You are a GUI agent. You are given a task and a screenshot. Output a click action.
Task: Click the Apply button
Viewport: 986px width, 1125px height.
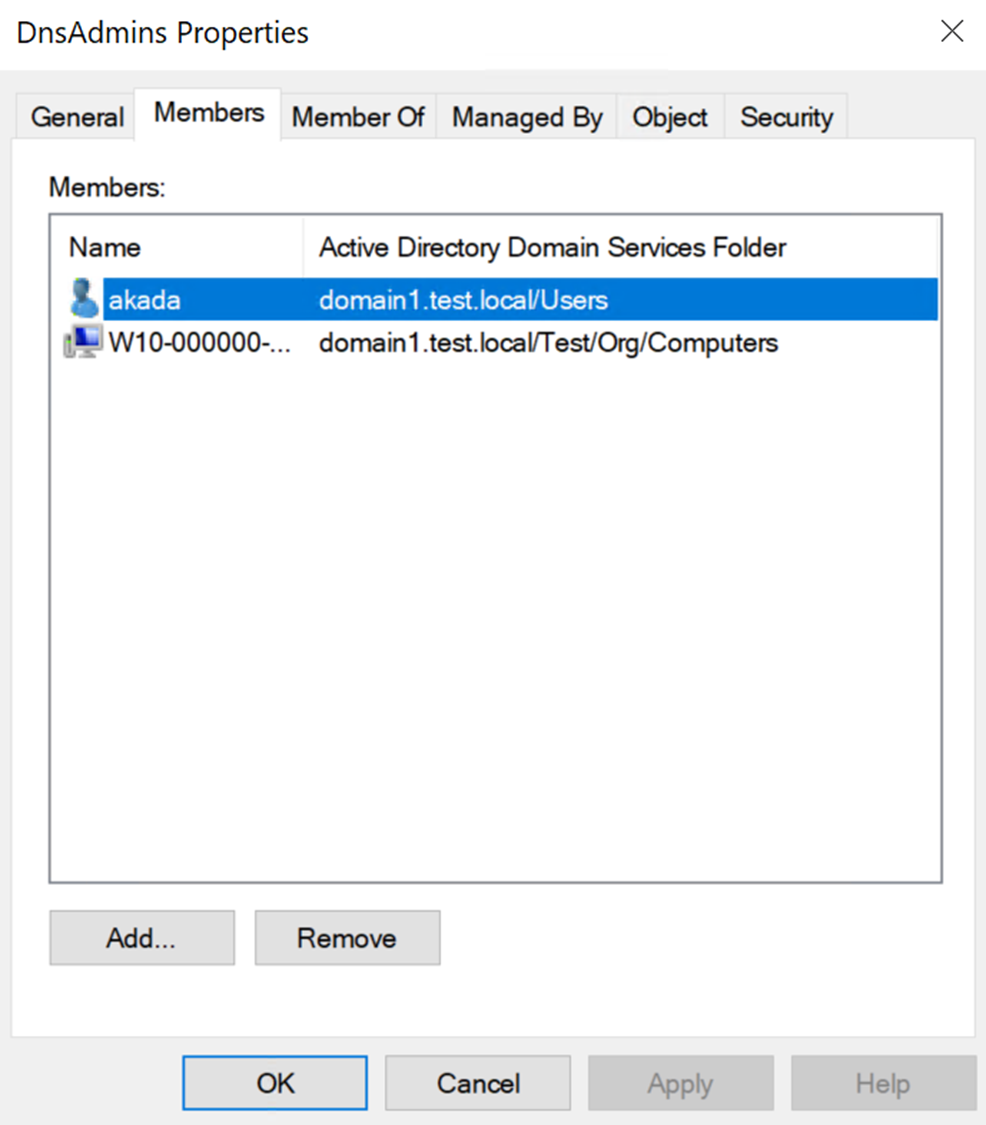pos(680,1083)
